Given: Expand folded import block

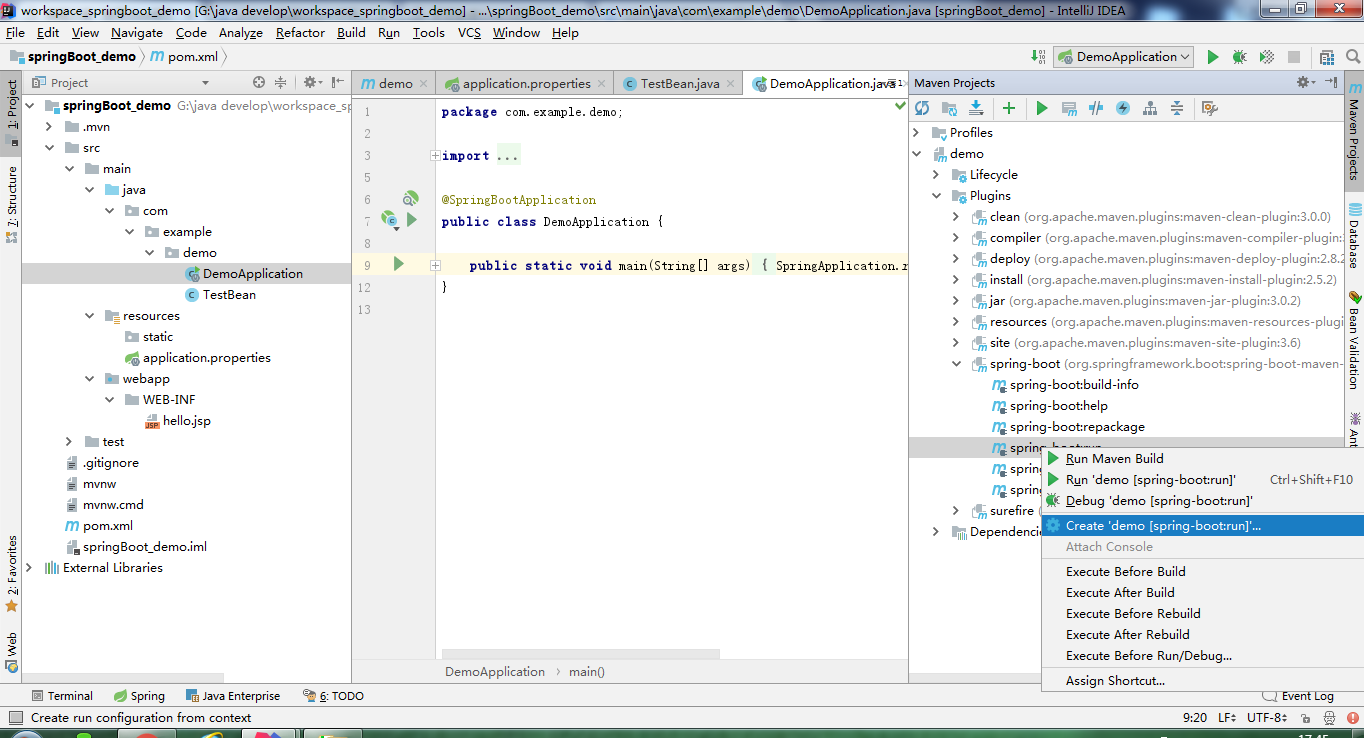Looking at the screenshot, I should (x=434, y=155).
